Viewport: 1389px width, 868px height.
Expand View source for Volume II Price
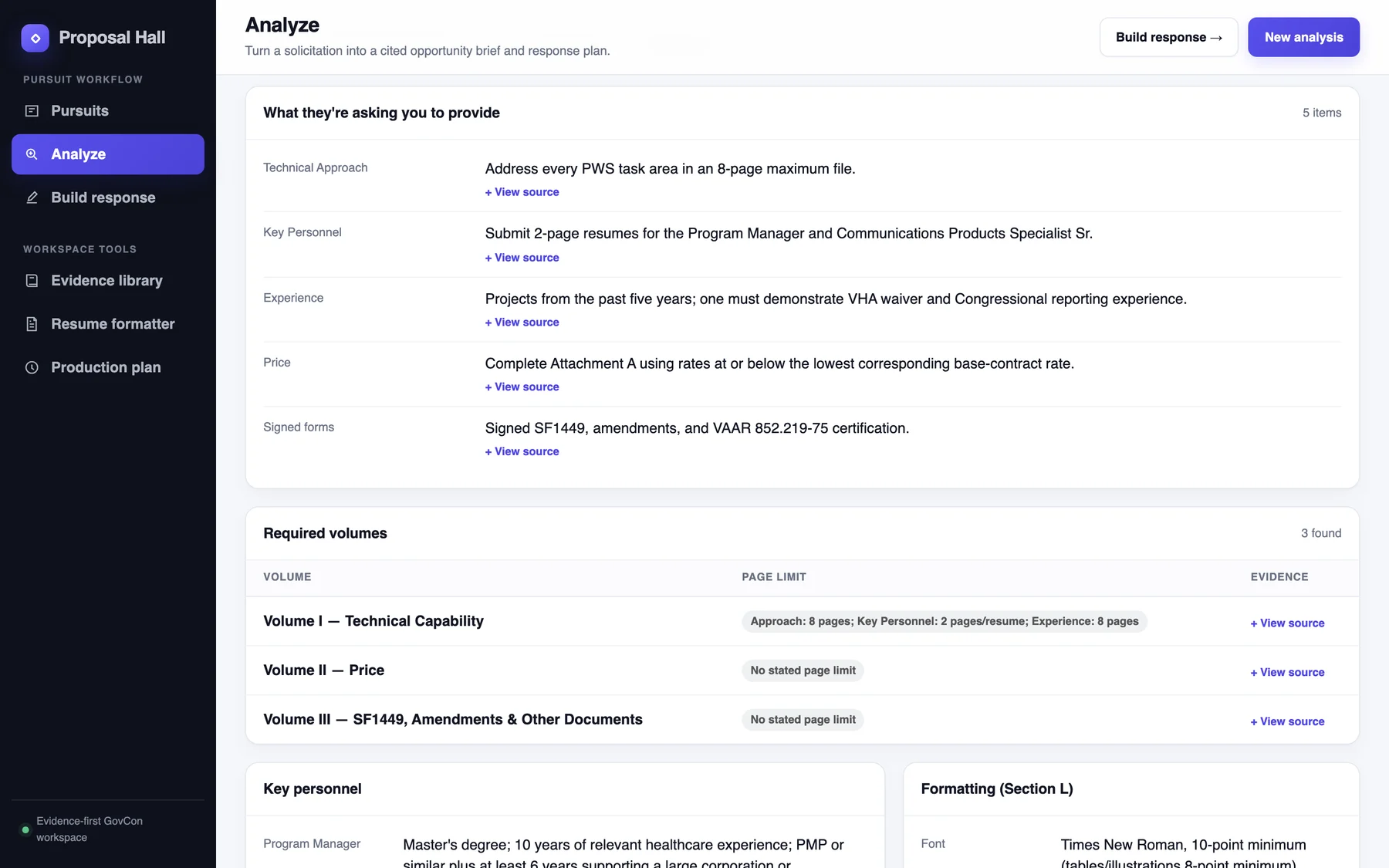[x=1287, y=673]
